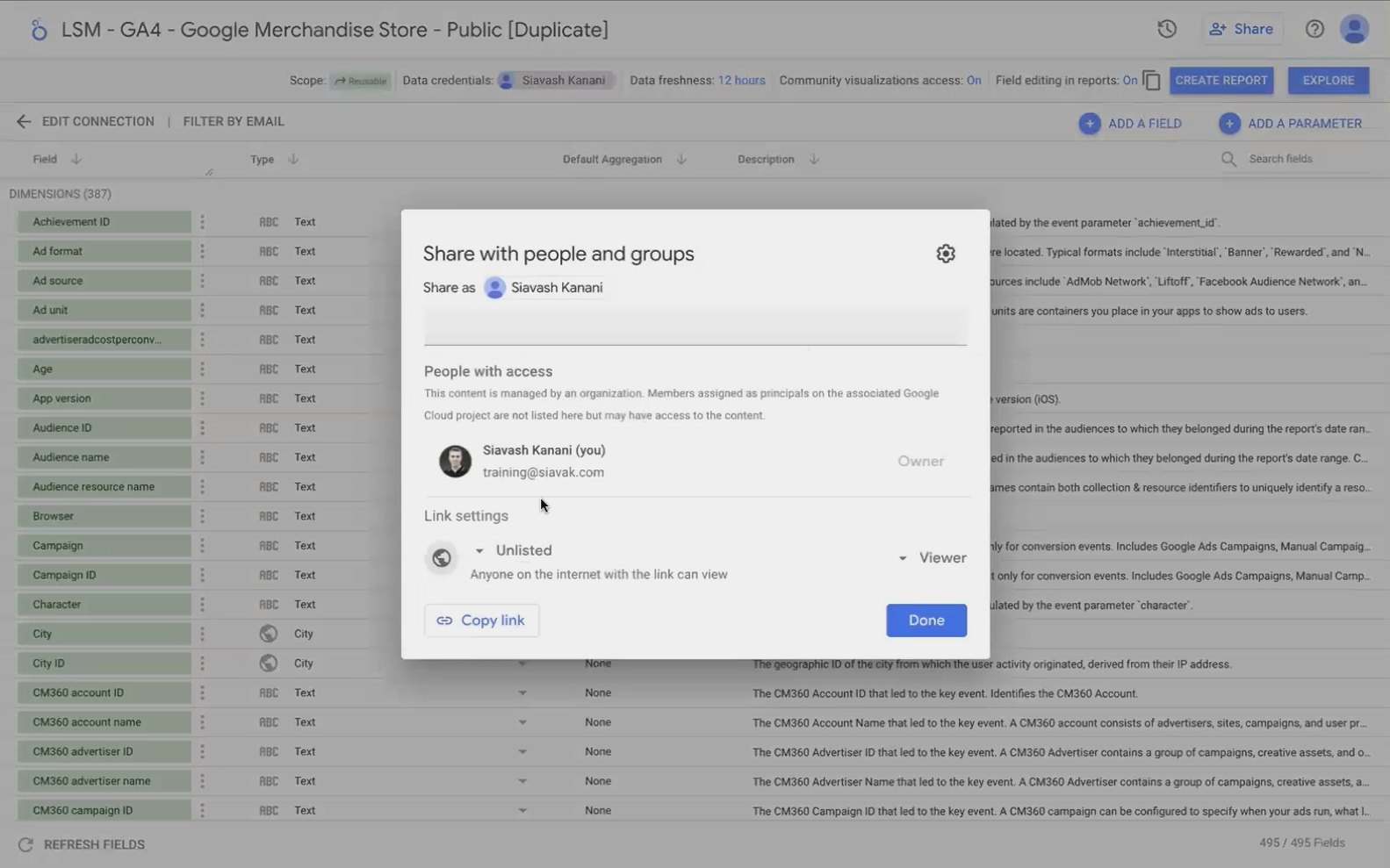Select the Character field
Screen dimensions: 1390x868
(104, 605)
